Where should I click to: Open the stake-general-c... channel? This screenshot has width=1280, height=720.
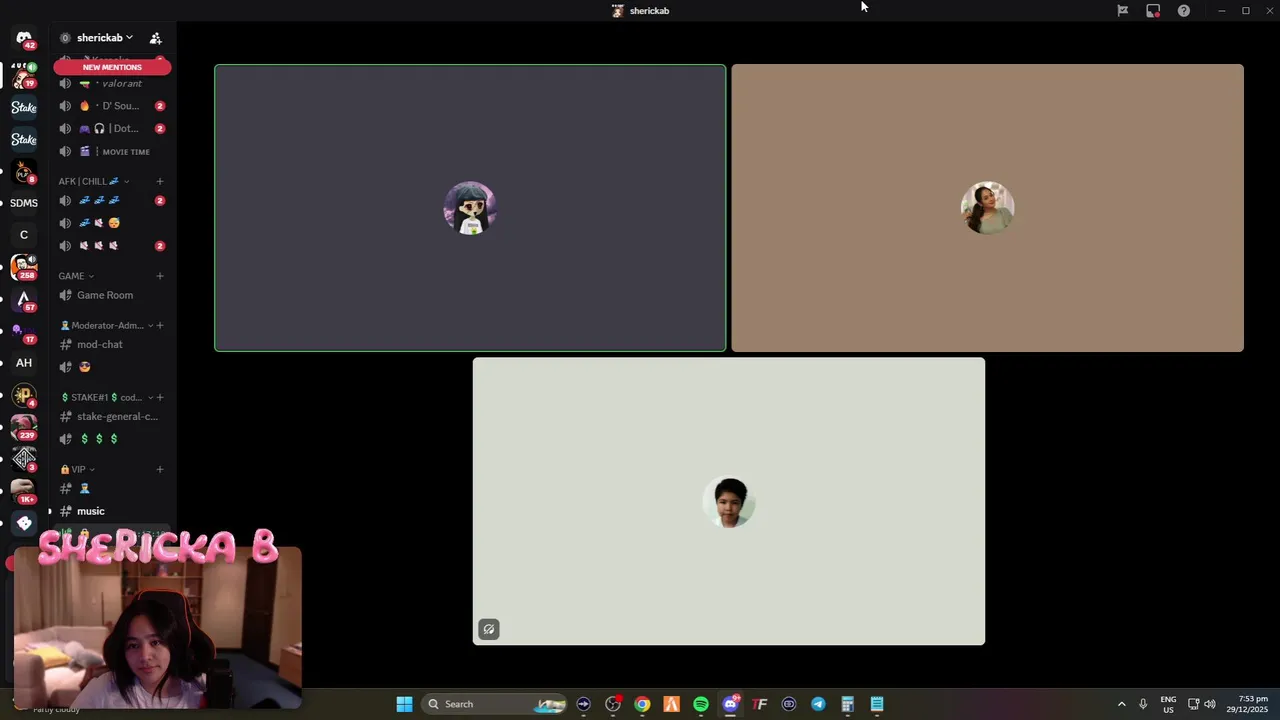(x=112, y=416)
